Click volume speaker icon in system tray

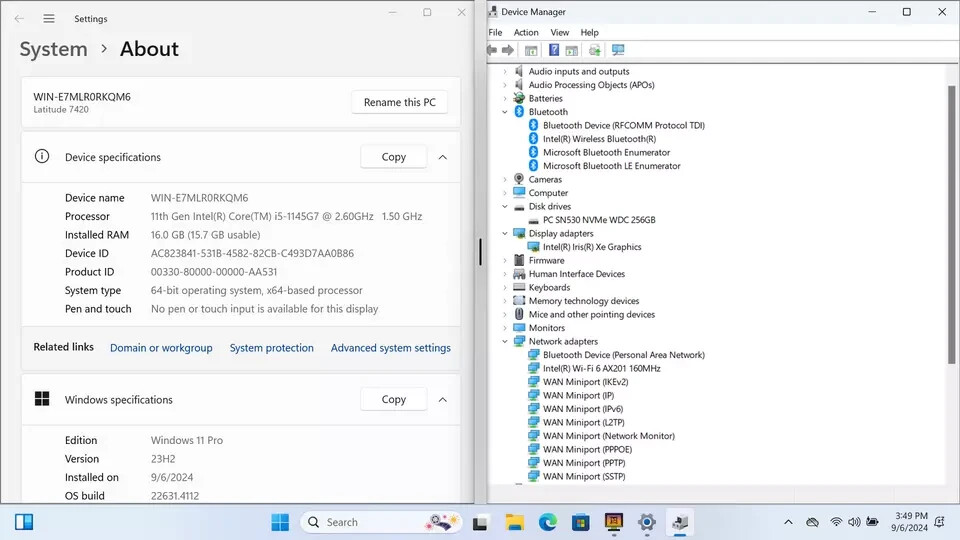[854, 522]
